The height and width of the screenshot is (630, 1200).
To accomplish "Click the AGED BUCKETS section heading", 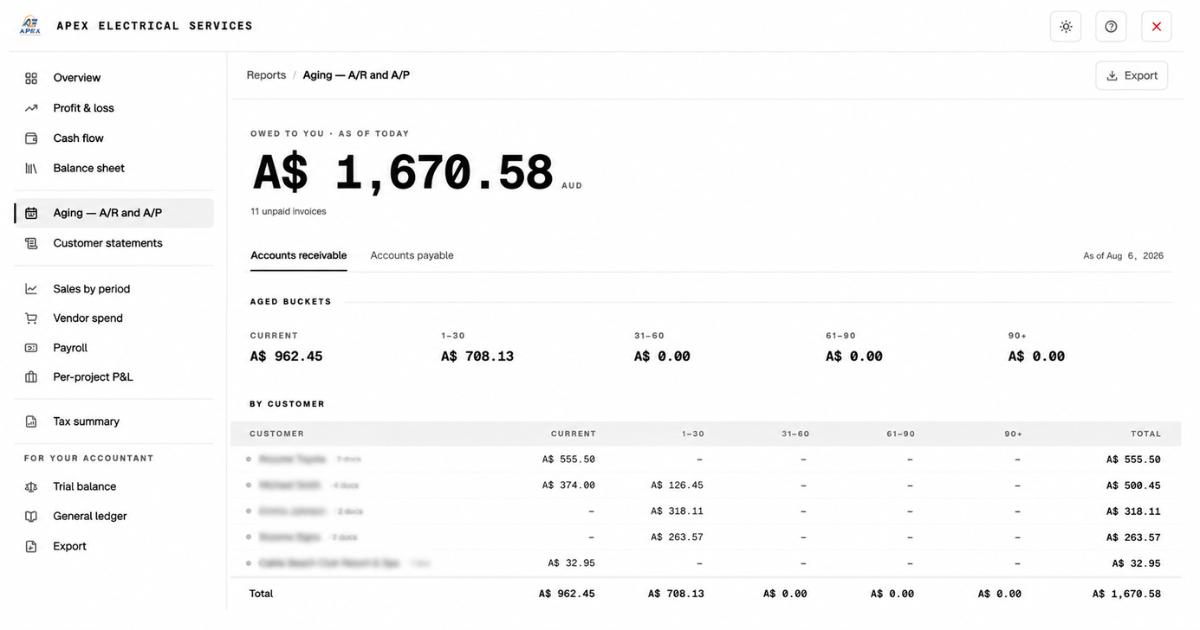I will (x=290, y=301).
